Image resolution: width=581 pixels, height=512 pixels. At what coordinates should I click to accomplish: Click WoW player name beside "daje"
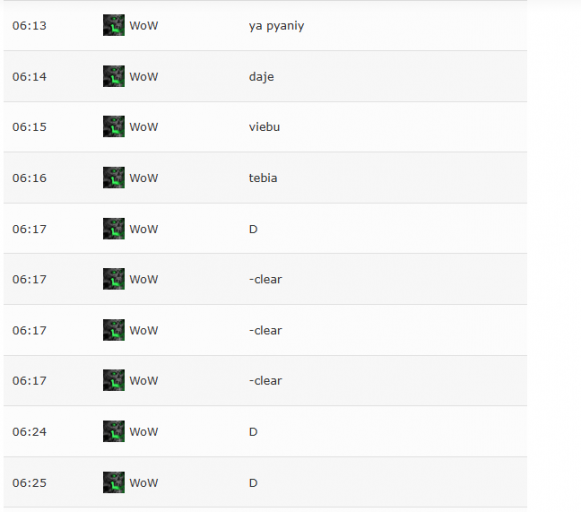[x=144, y=77]
